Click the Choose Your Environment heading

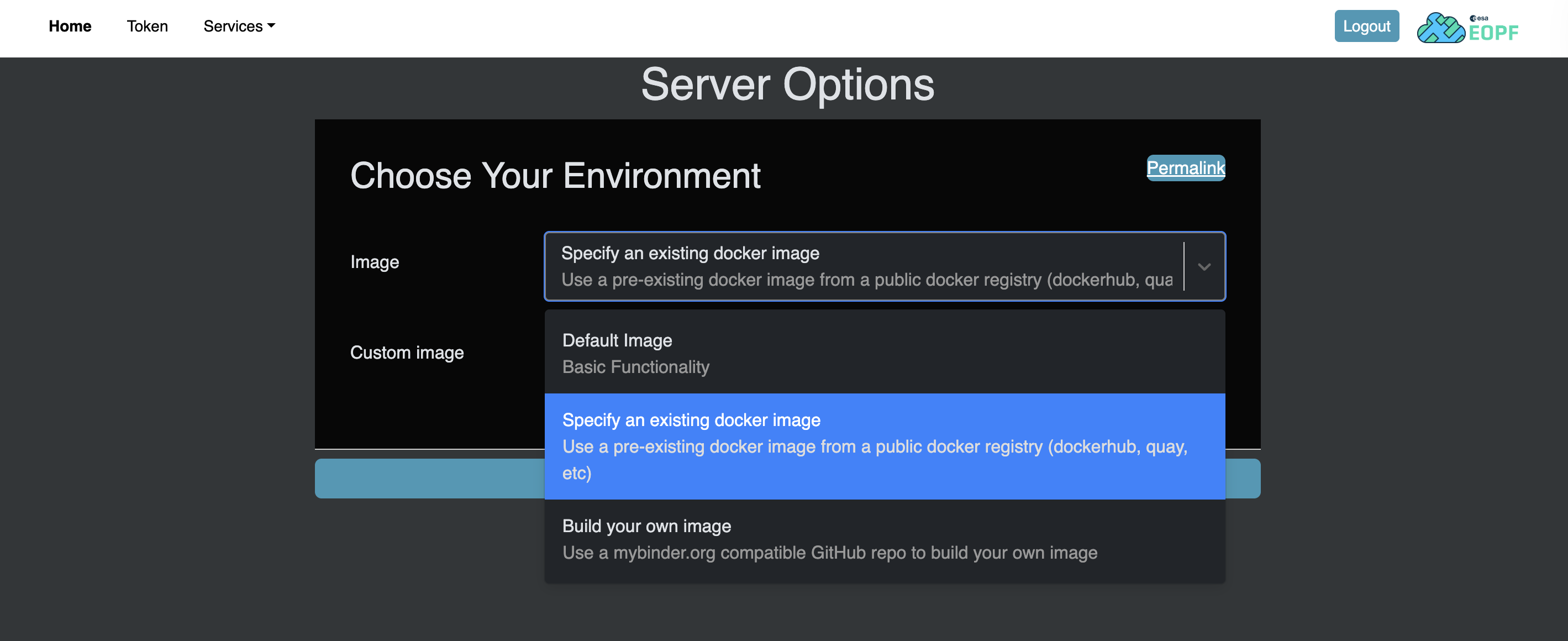click(x=555, y=176)
